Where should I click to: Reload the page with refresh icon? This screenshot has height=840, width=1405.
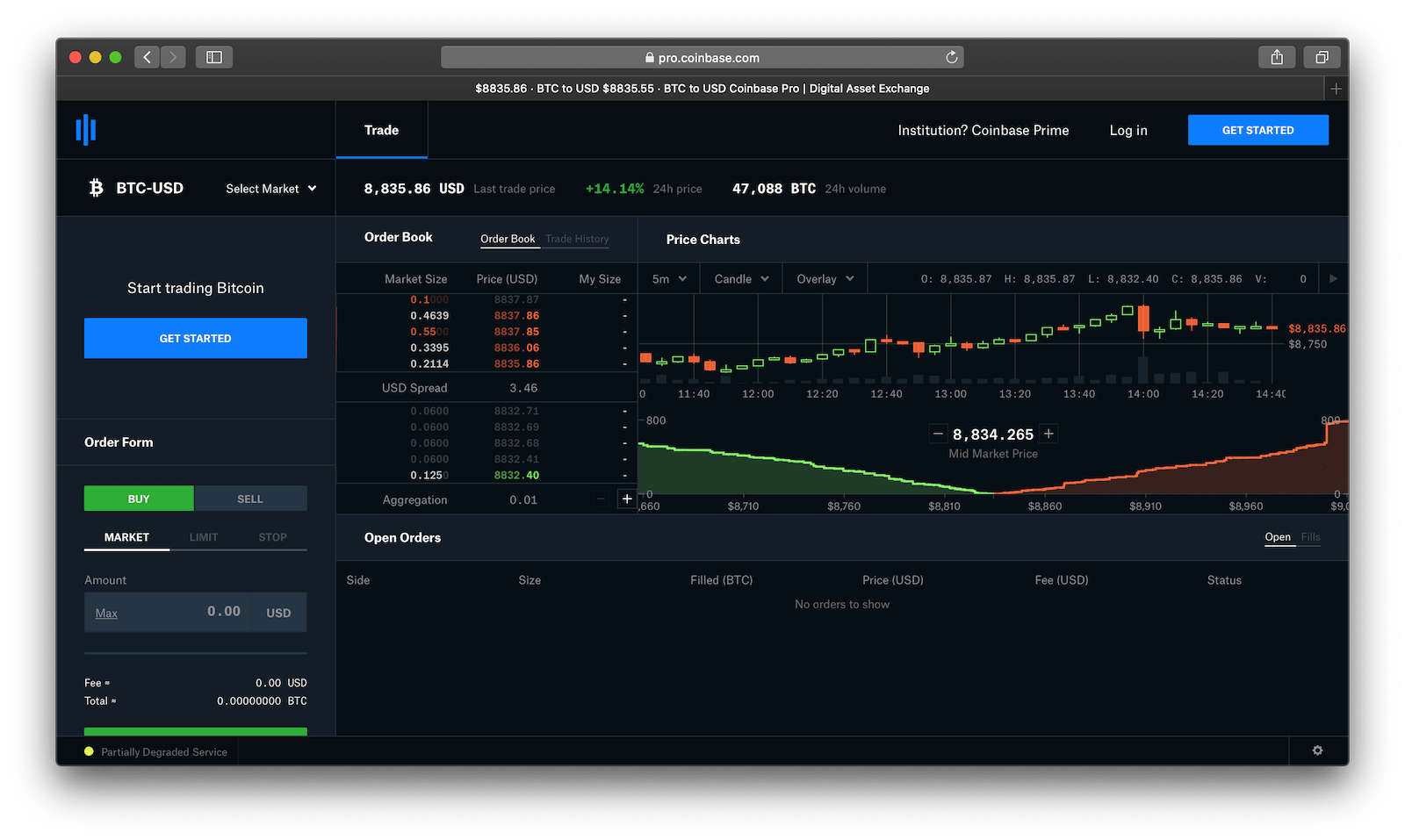pyautogui.click(x=951, y=57)
